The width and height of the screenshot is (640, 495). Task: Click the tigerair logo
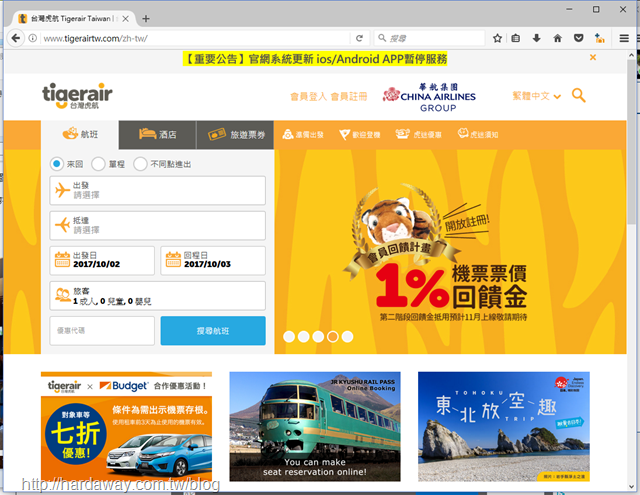coord(77,95)
